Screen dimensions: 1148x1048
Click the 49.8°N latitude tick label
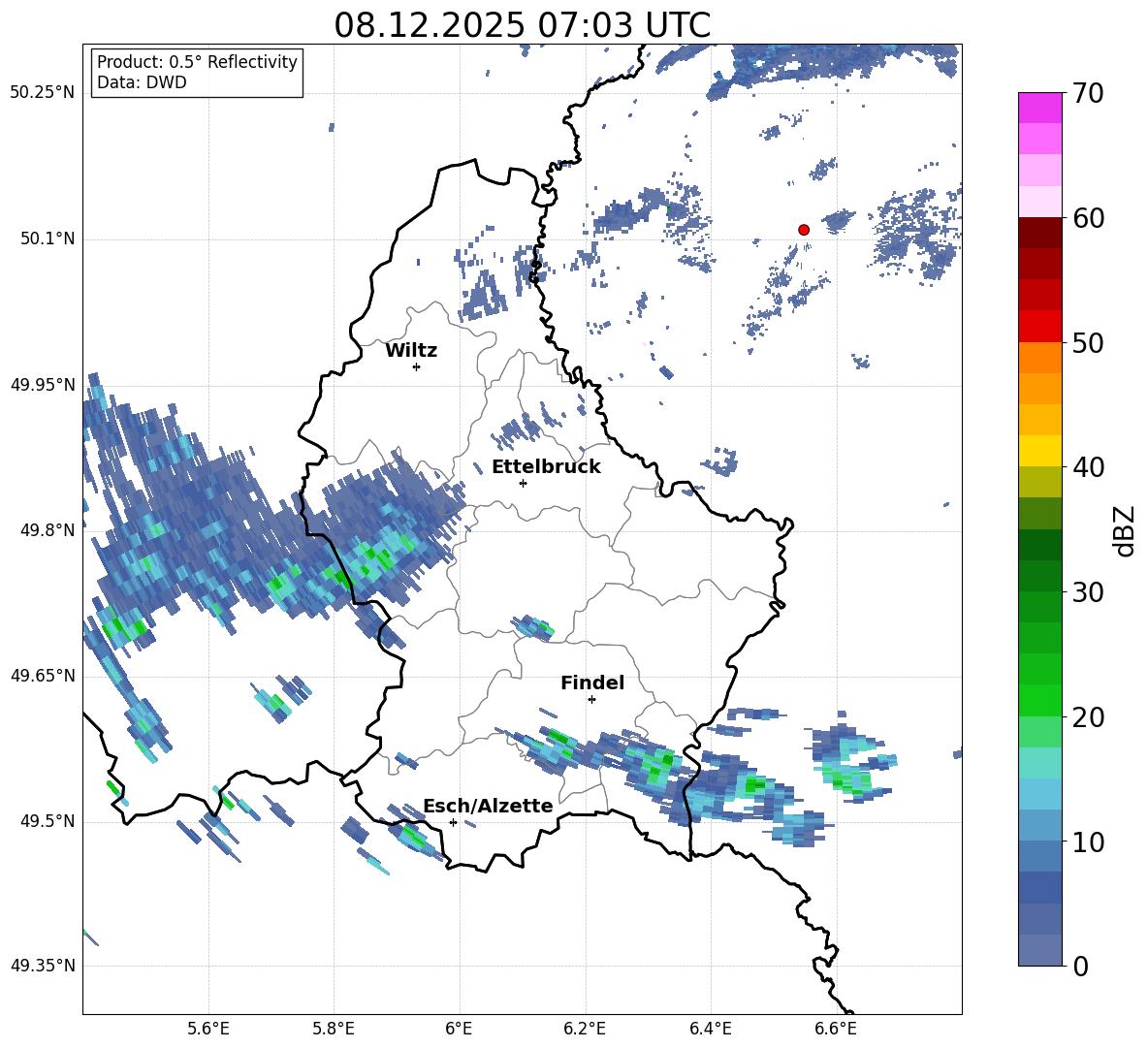47,530
